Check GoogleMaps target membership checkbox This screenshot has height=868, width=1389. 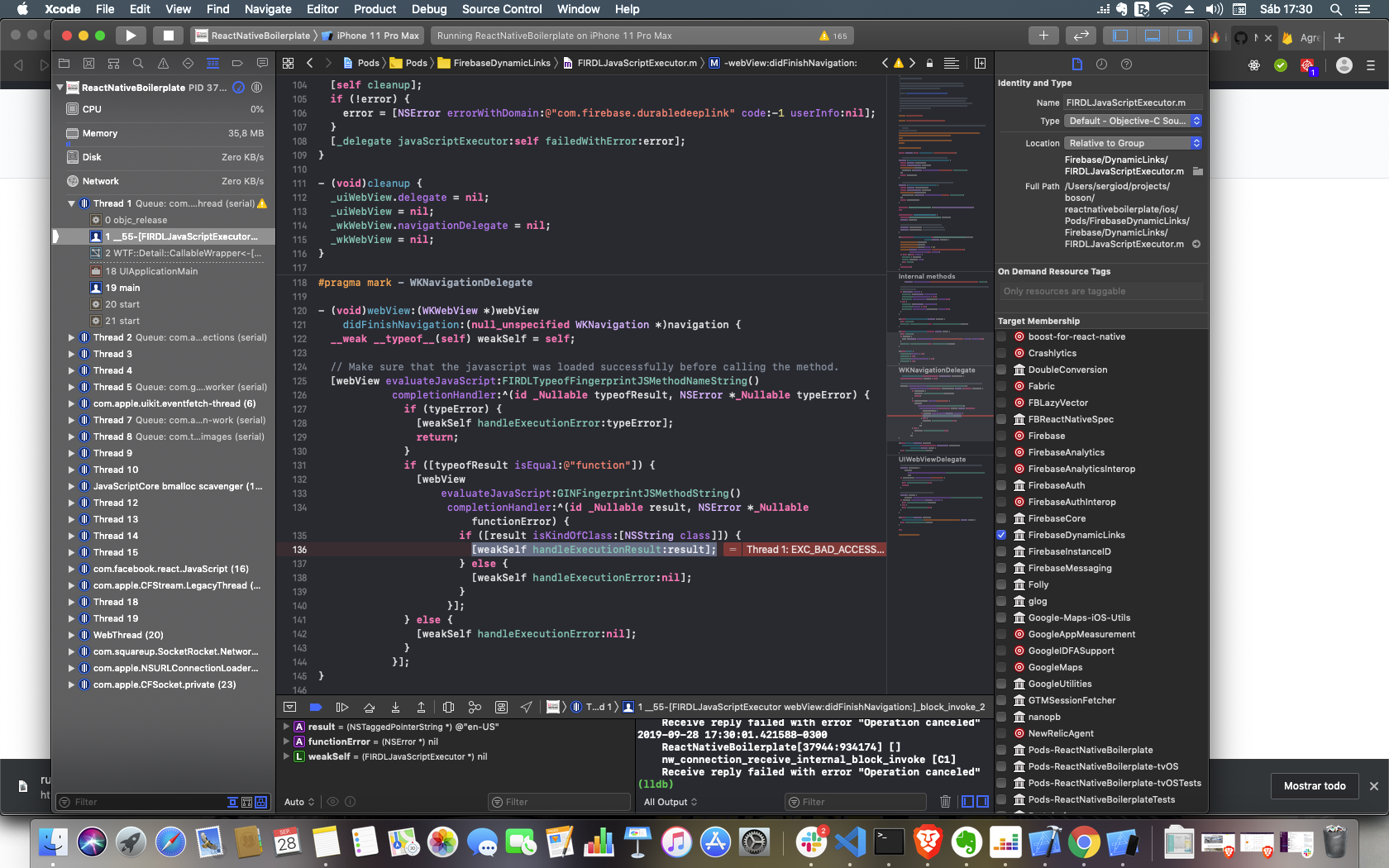point(1001,667)
